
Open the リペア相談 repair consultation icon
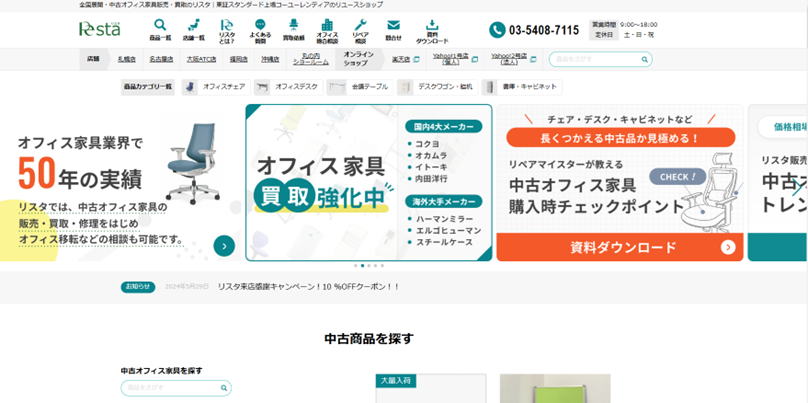(x=360, y=29)
